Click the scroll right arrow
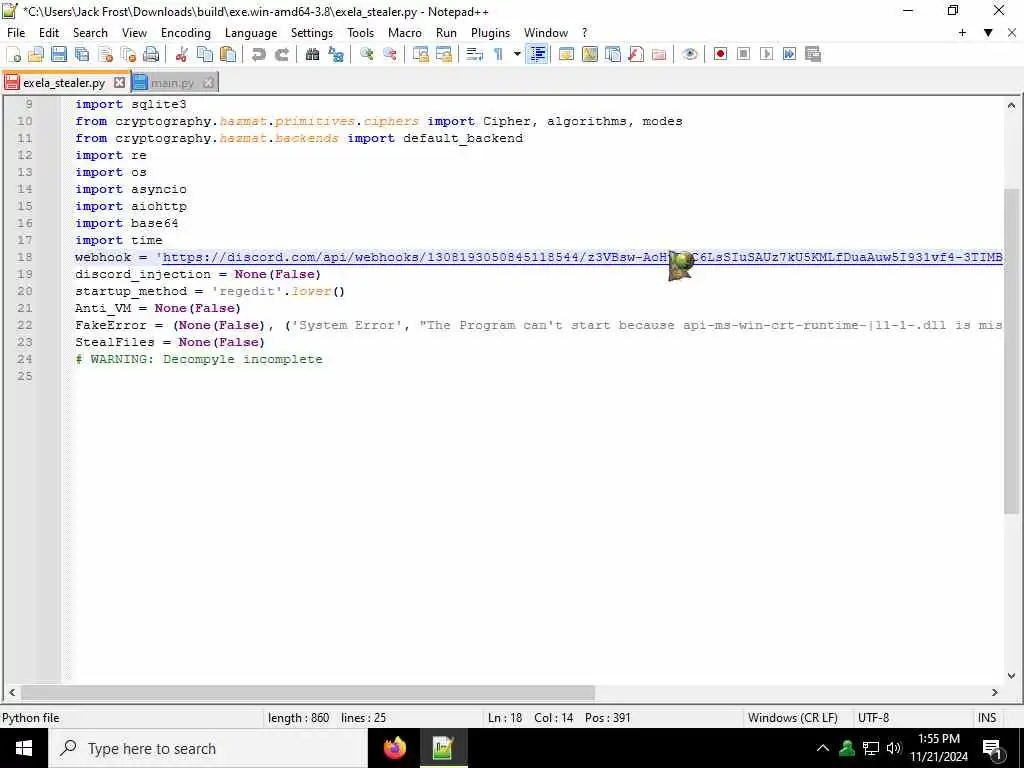 995,692
